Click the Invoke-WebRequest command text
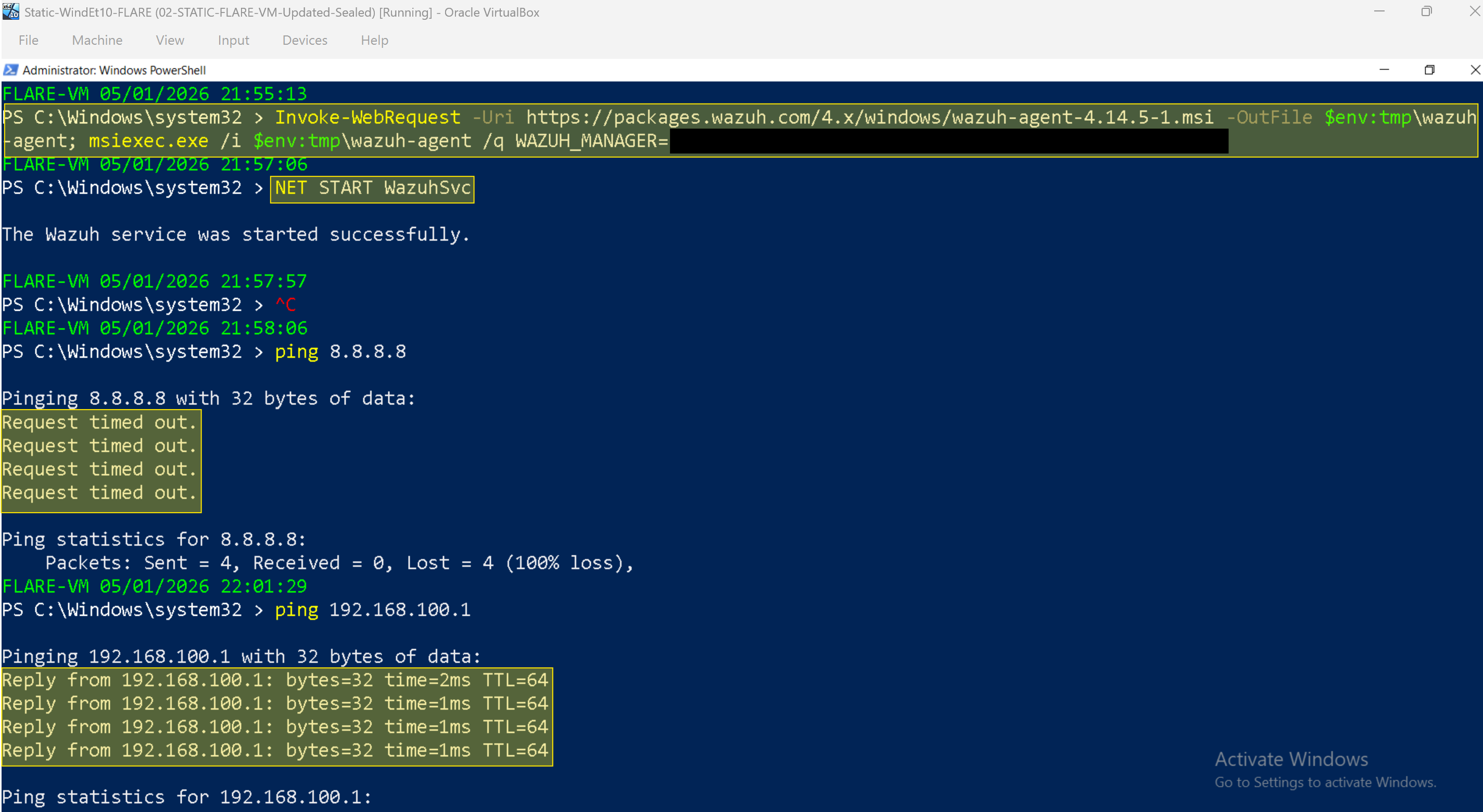The image size is (1483, 812). tap(367, 118)
